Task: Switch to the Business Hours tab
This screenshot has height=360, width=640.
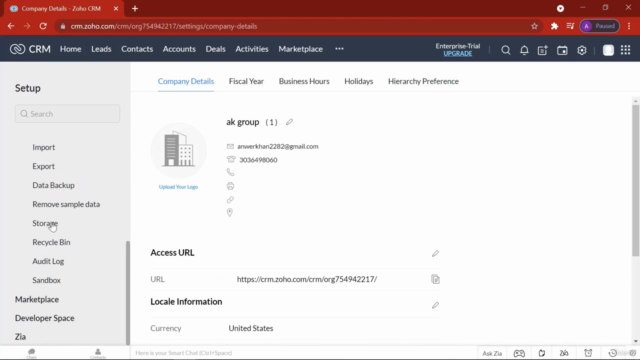Action: click(x=304, y=81)
